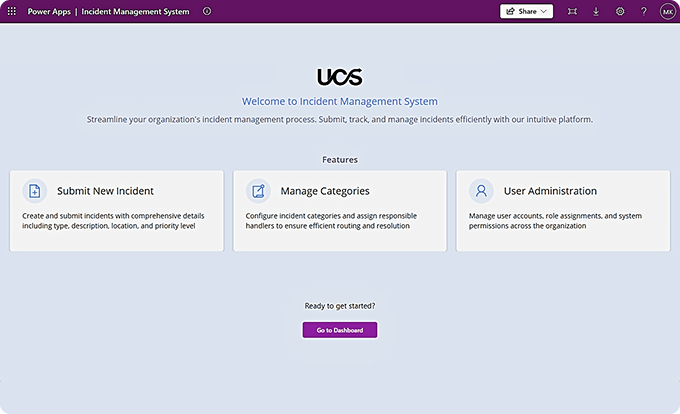The width and height of the screenshot is (680, 414).
Task: Open the help question mark
Action: click(644, 11)
